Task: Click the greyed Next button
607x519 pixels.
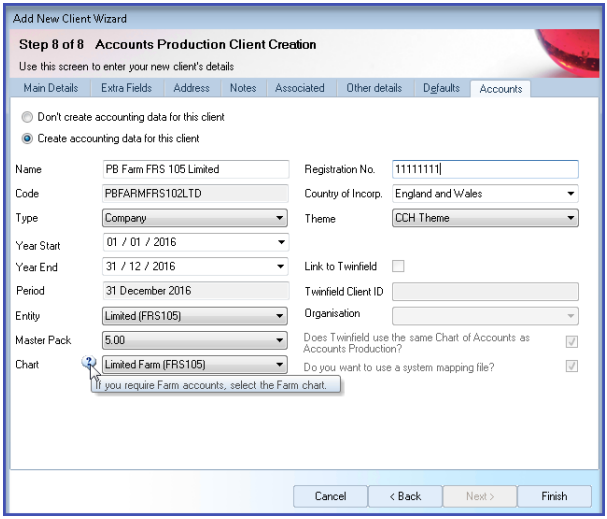Action: click(x=480, y=496)
